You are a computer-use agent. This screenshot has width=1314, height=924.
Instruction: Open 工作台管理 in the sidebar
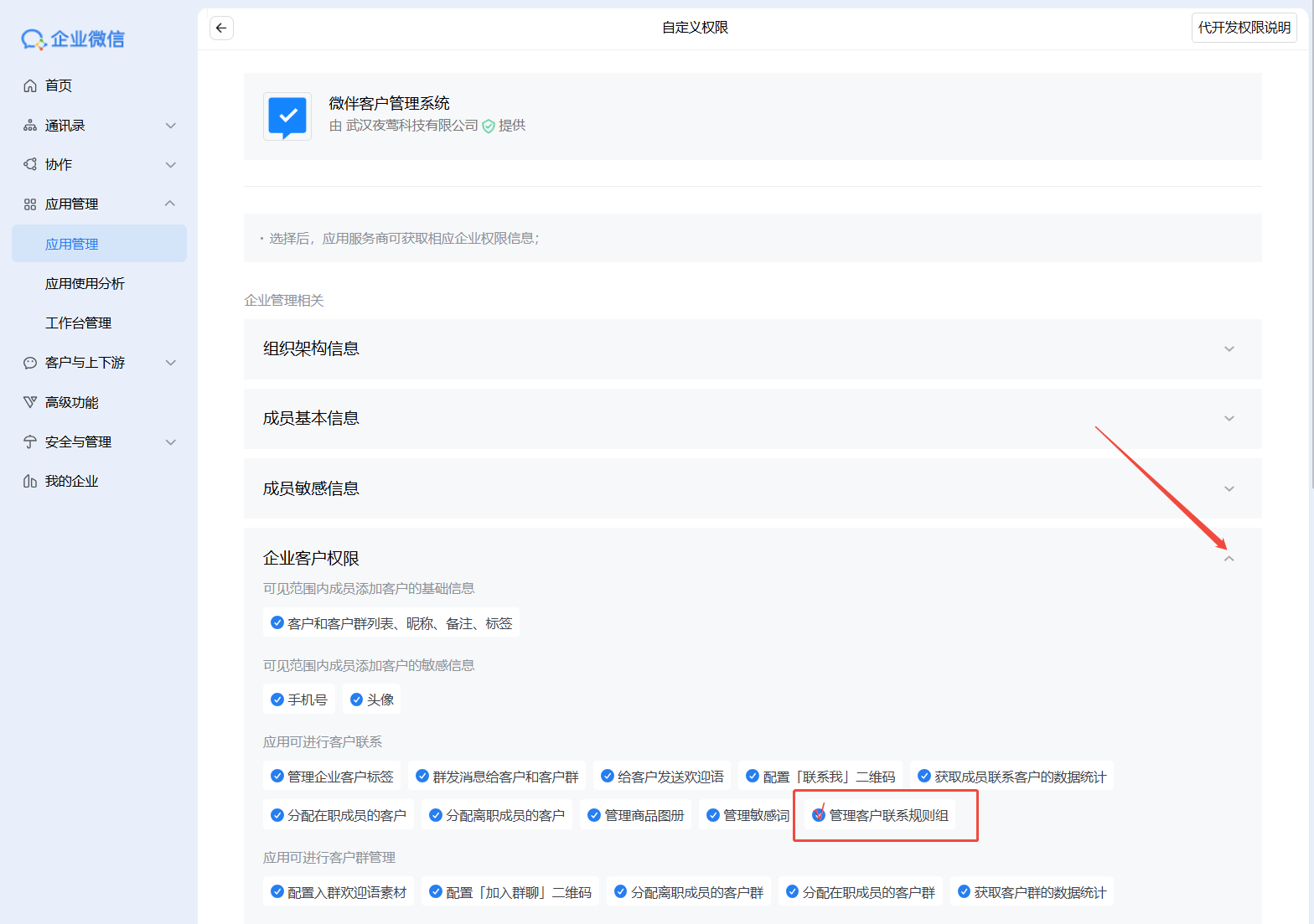coord(78,323)
